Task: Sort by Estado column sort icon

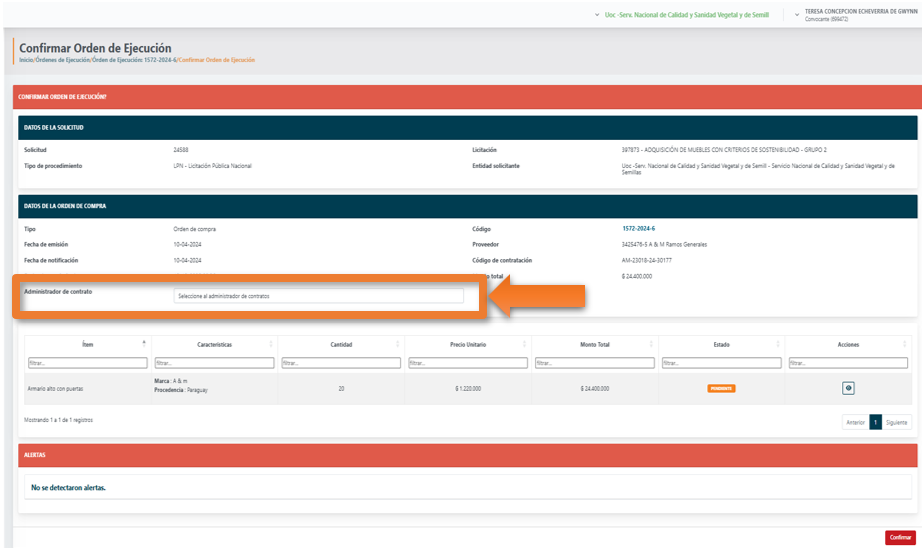Action: click(x=779, y=344)
